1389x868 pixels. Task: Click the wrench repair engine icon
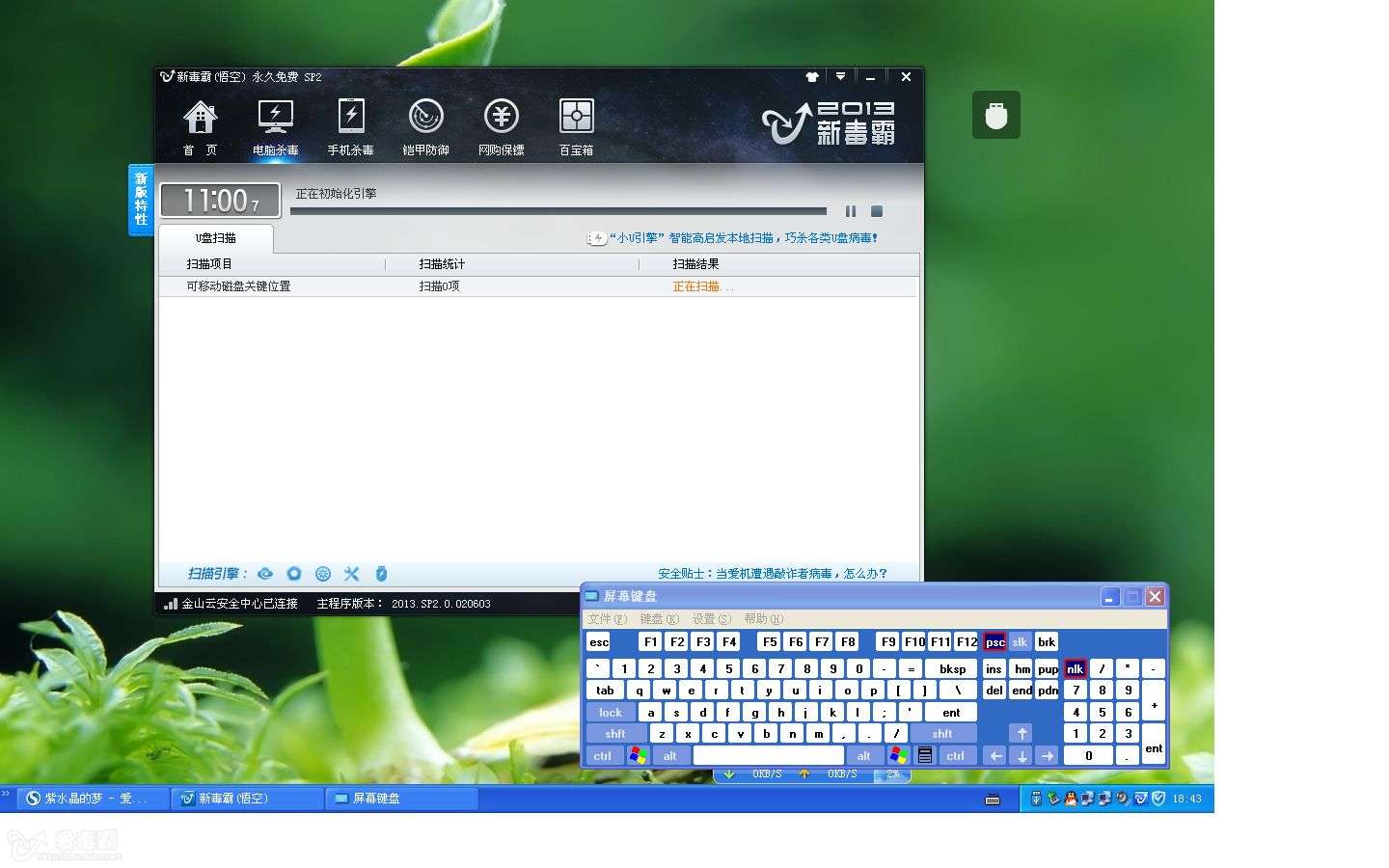(351, 574)
